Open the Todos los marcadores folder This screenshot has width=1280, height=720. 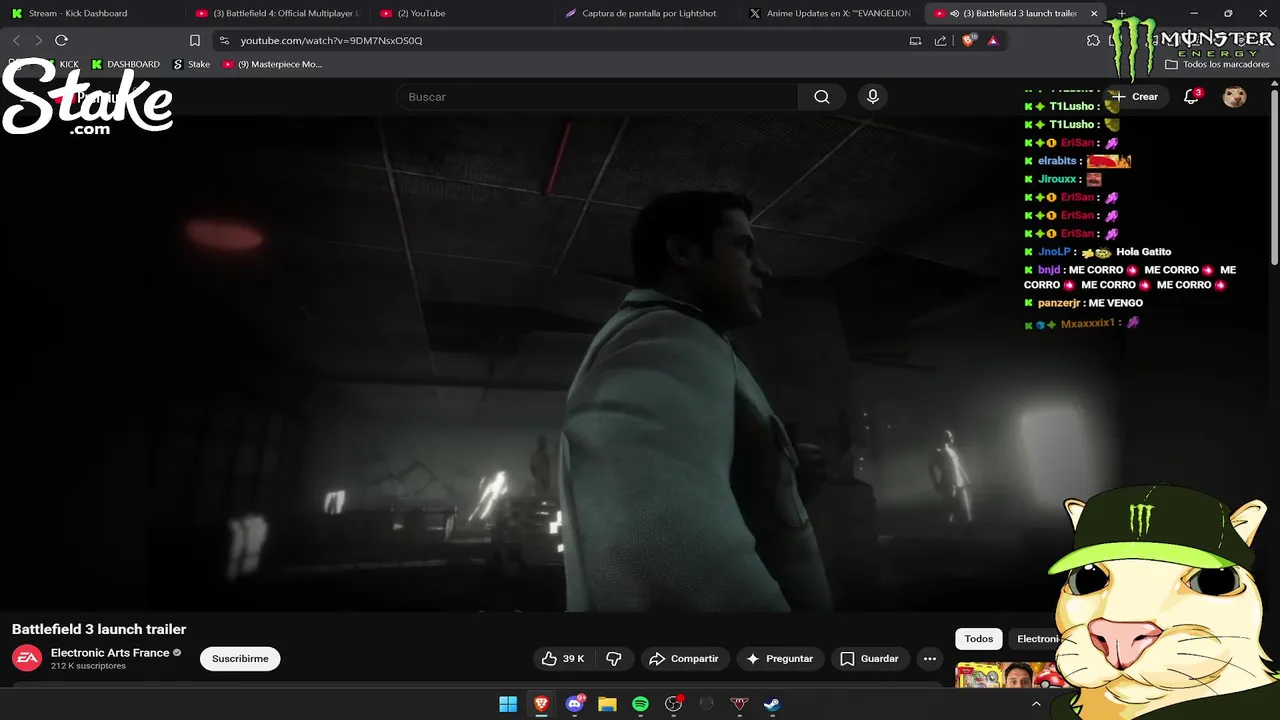pos(1217,64)
